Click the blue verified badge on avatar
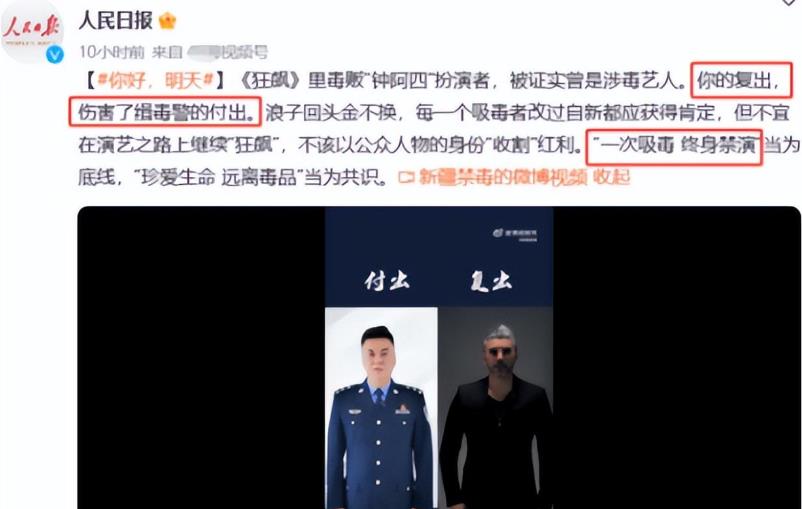 55,54
